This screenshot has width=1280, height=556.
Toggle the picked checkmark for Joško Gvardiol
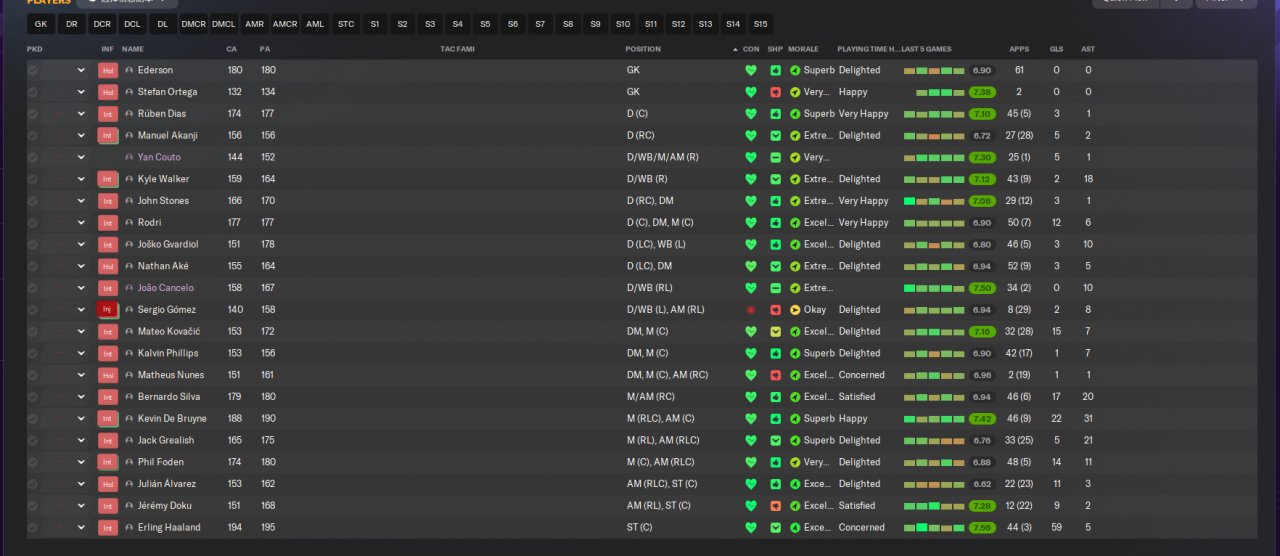[x=33, y=245]
